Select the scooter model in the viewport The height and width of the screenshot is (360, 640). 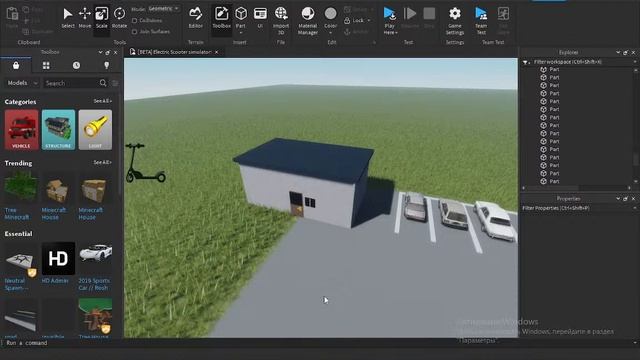(145, 163)
